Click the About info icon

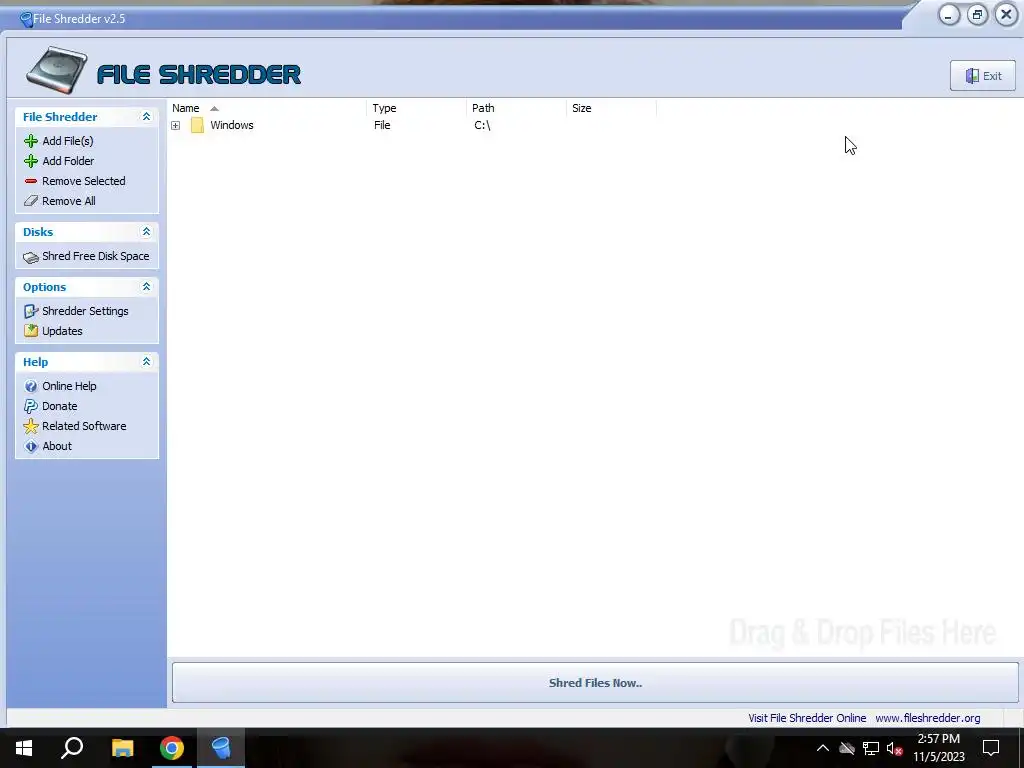coord(31,447)
